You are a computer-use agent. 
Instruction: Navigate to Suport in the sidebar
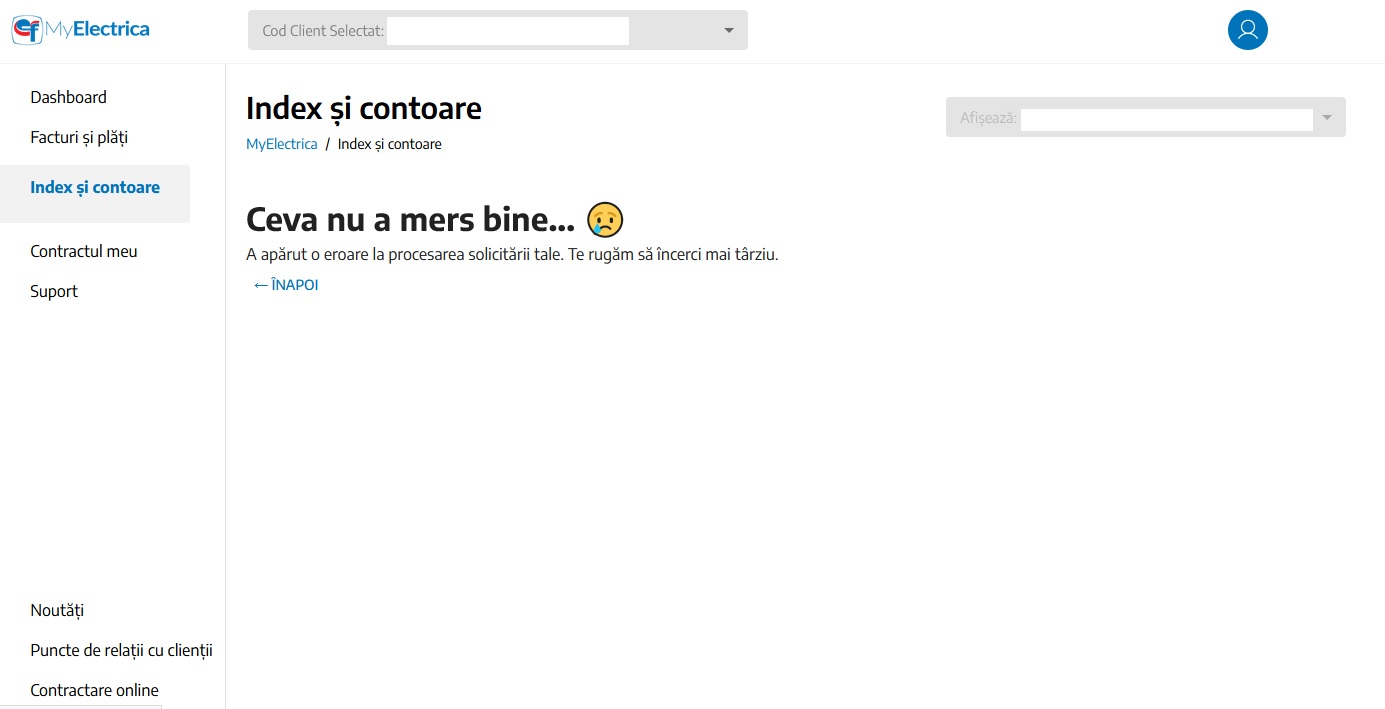(x=54, y=291)
